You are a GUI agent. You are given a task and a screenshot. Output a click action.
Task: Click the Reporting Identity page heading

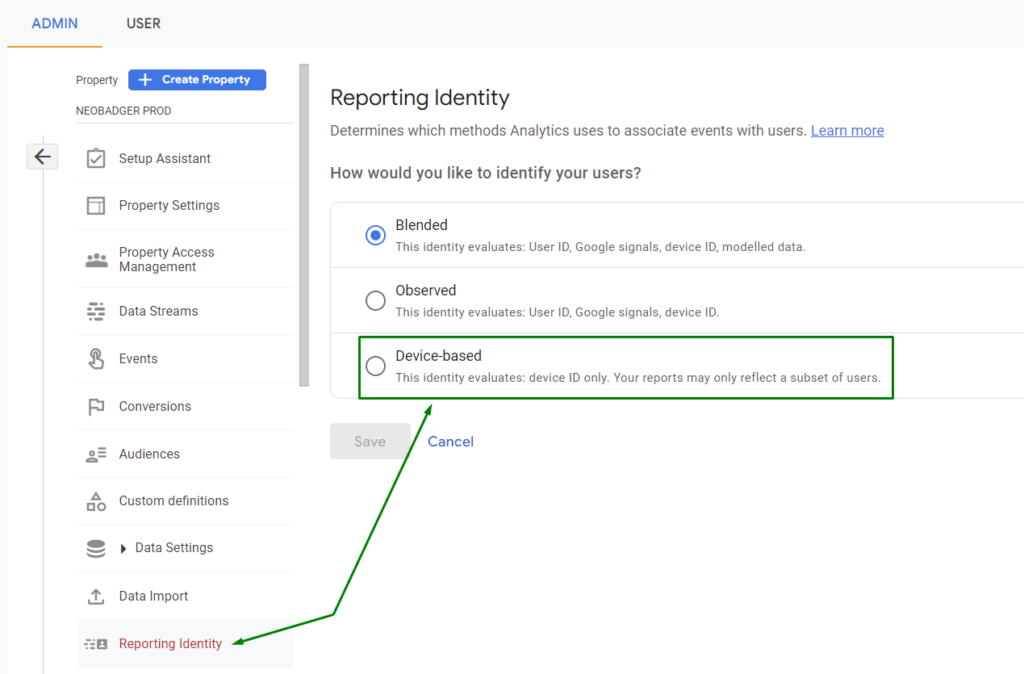tap(419, 98)
